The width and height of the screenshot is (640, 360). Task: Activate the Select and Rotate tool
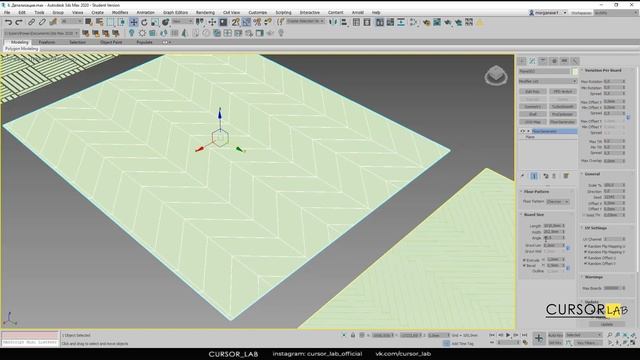(144, 22)
